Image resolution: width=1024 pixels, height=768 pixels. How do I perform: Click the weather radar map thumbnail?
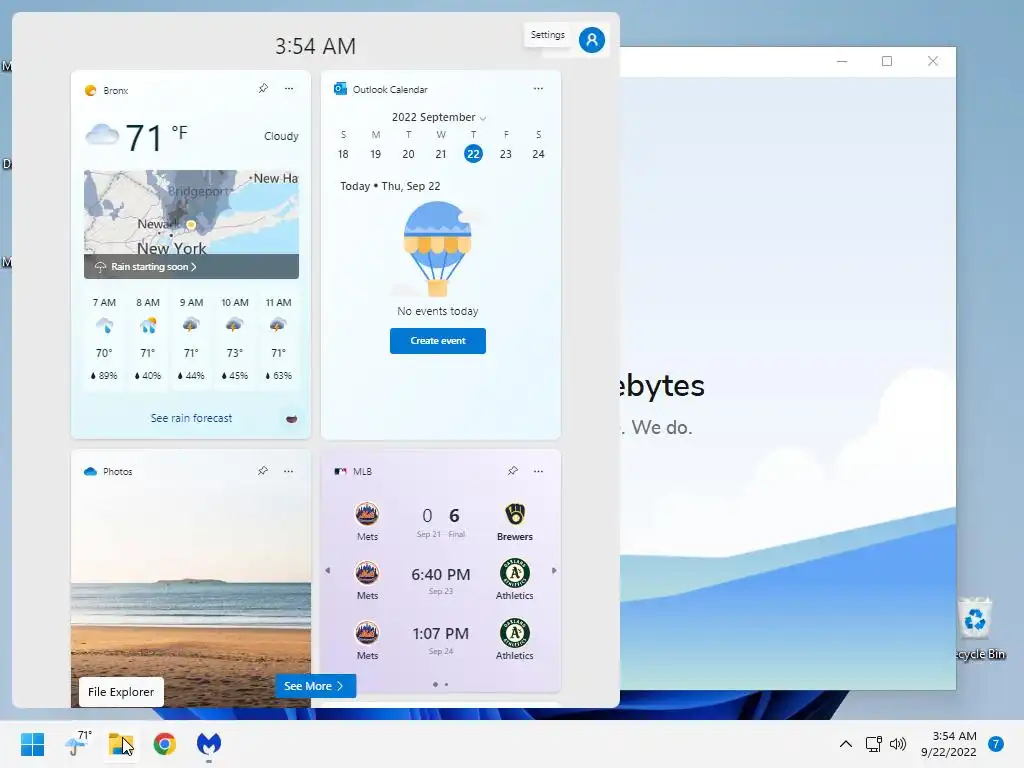coord(191,212)
